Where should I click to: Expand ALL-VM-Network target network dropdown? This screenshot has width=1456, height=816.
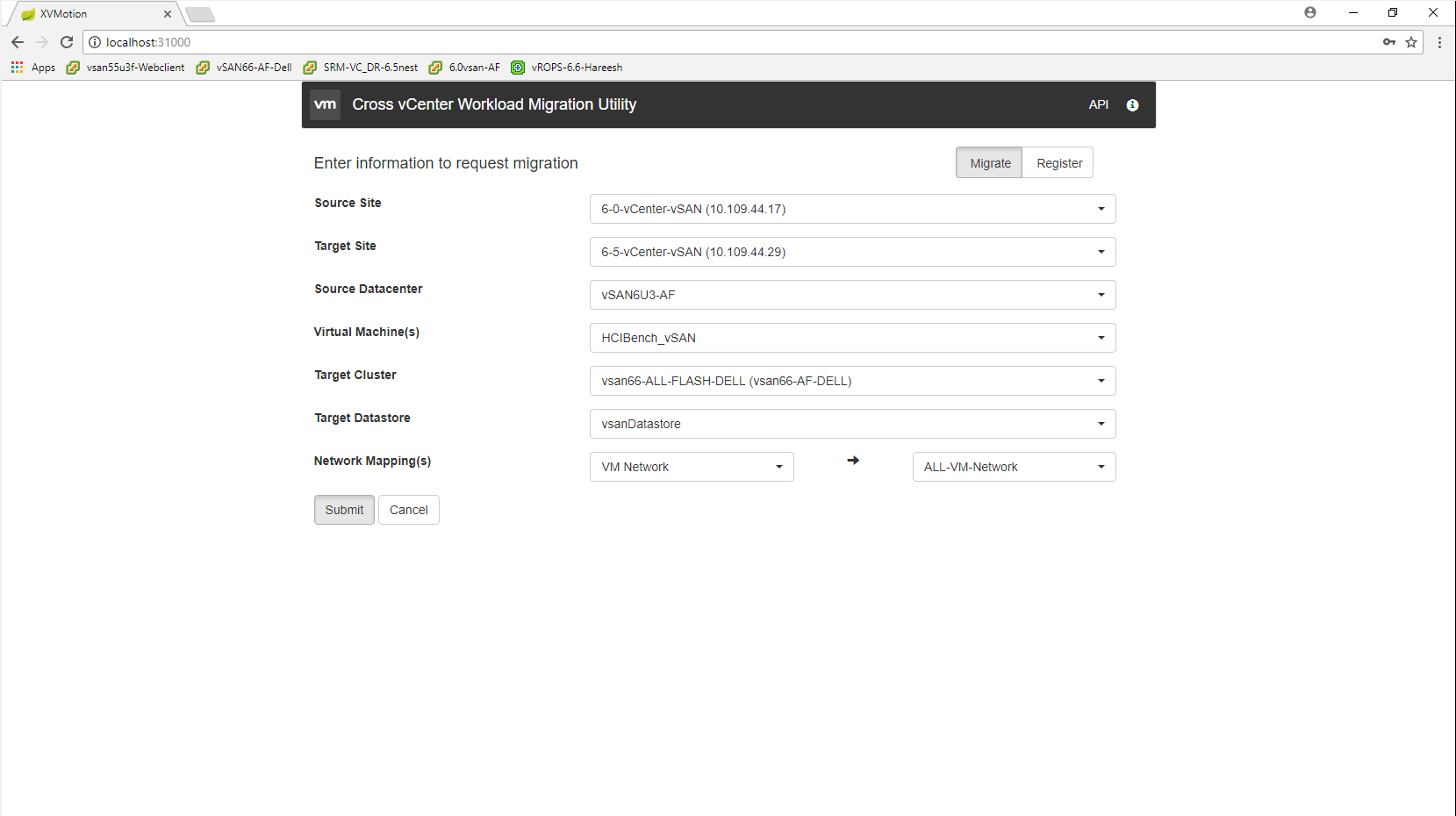pos(1014,467)
